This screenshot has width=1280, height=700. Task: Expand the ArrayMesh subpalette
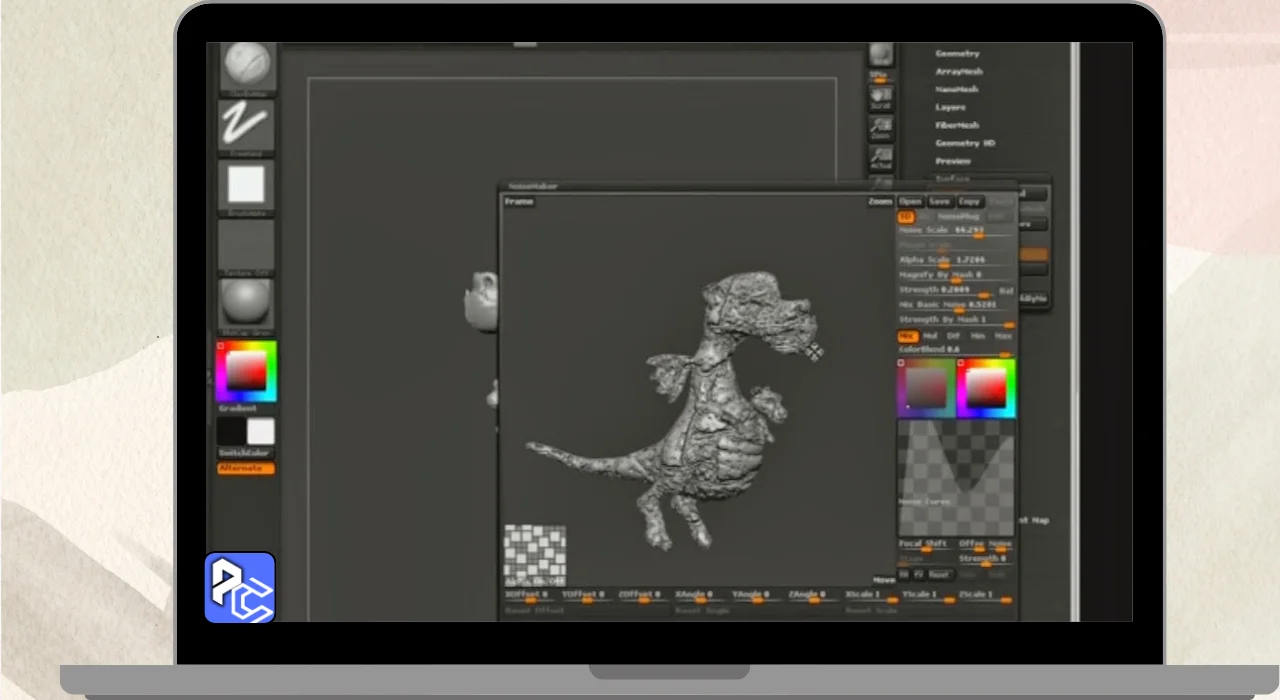tap(958, 71)
